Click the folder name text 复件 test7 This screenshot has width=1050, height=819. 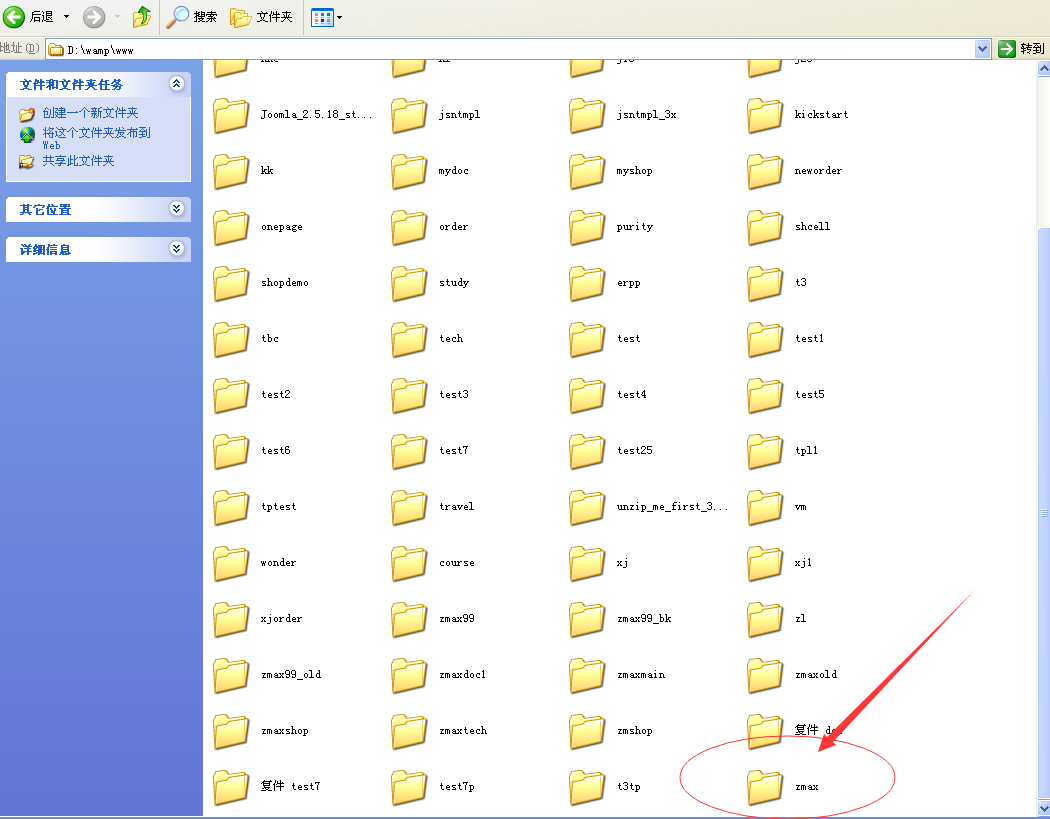(x=290, y=786)
